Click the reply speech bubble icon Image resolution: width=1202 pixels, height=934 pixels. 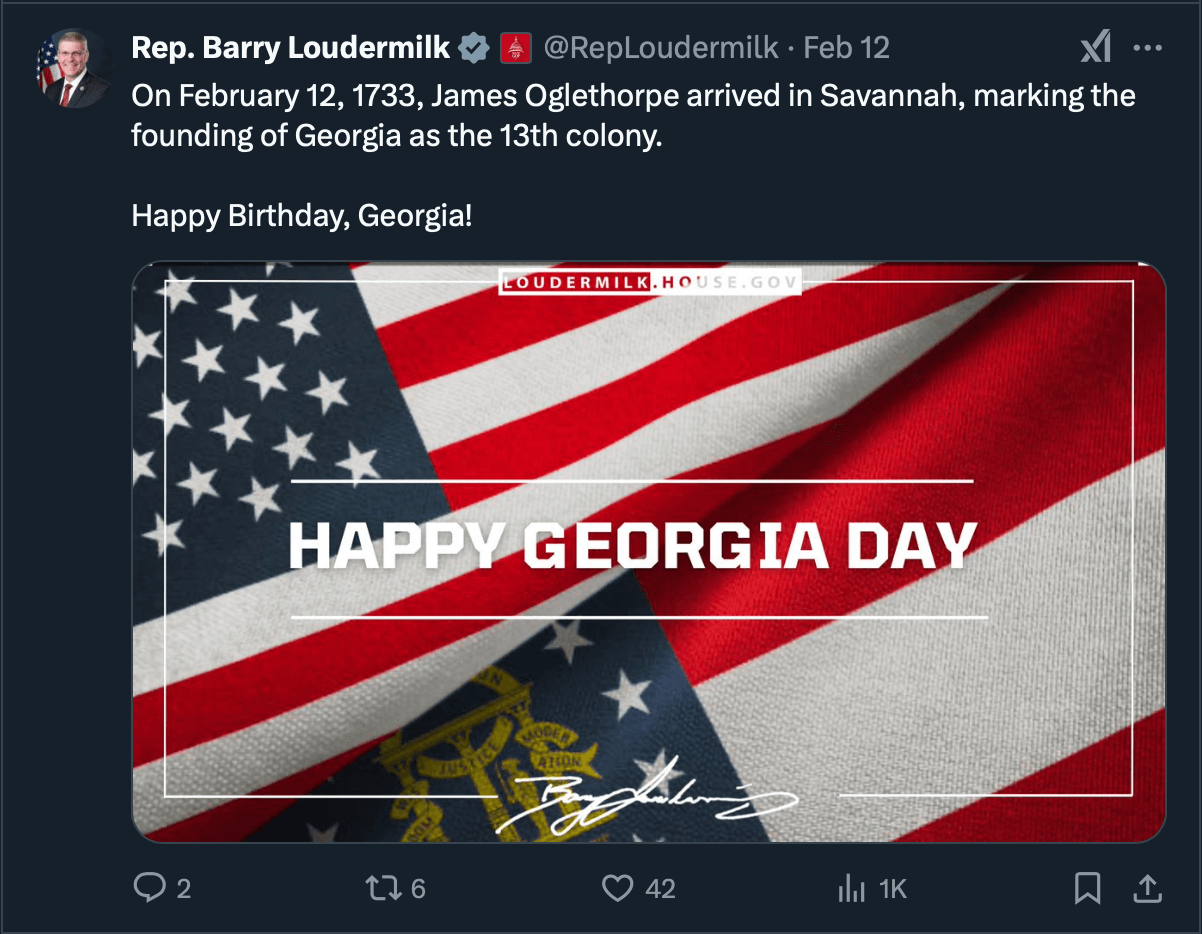(x=148, y=887)
